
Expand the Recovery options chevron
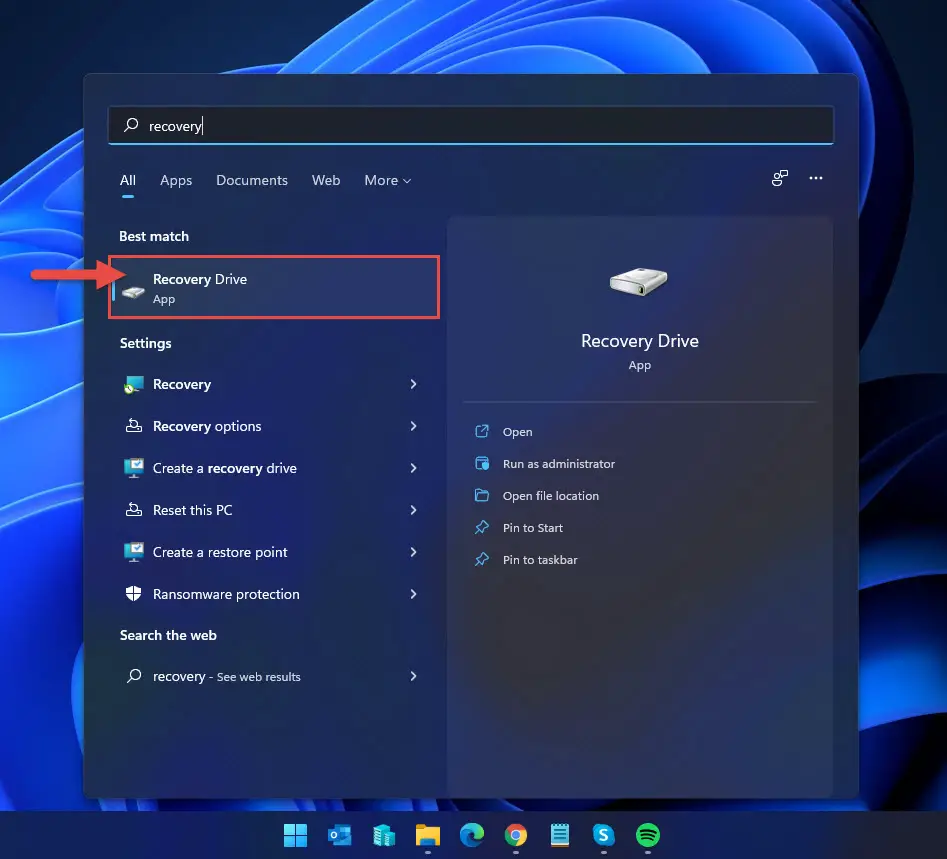413,426
